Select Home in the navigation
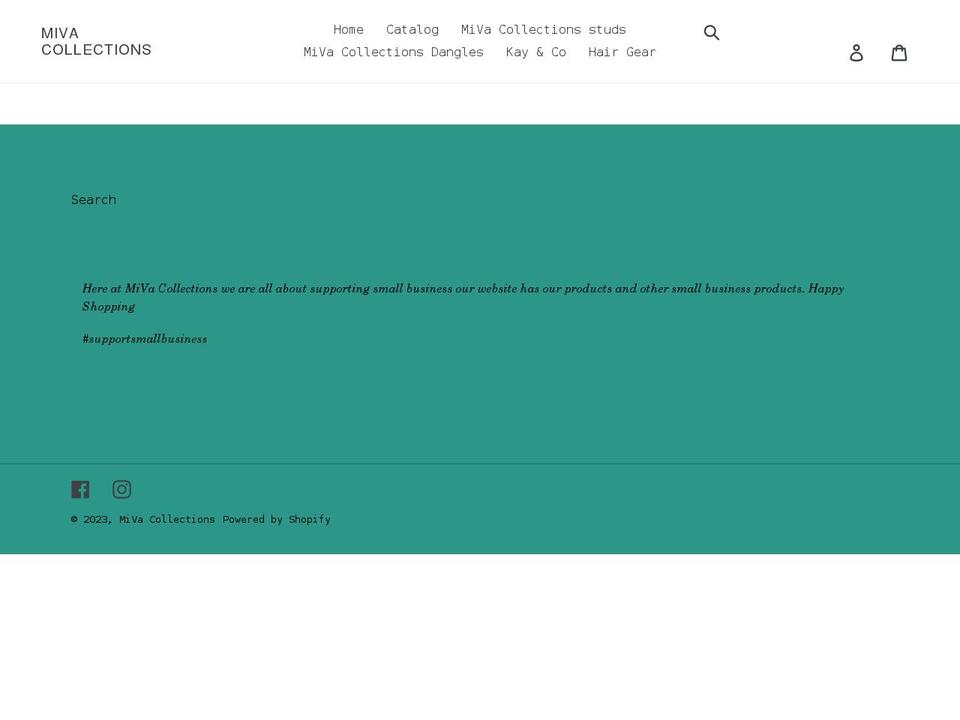The width and height of the screenshot is (960, 720). pos(348,29)
